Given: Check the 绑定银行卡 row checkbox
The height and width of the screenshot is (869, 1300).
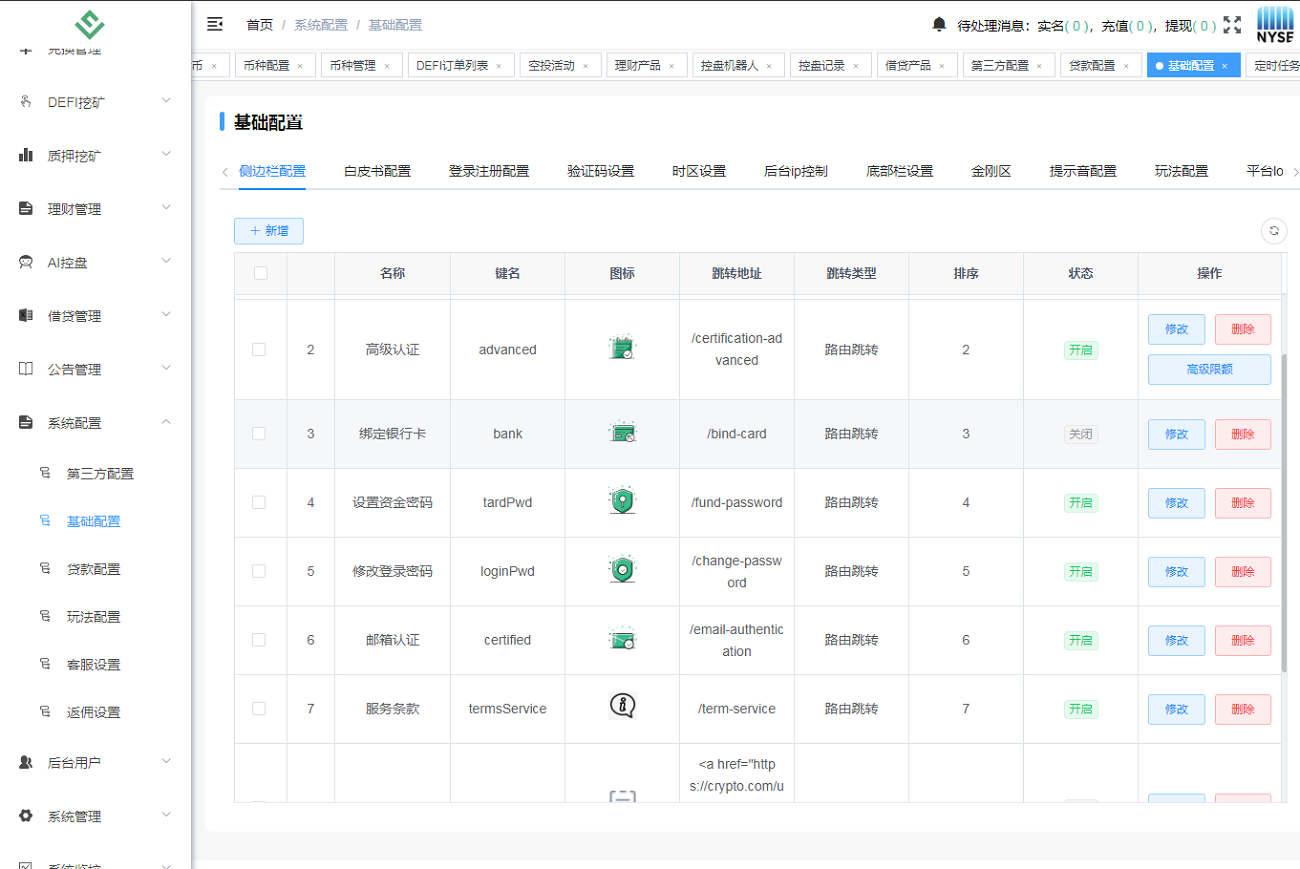Looking at the screenshot, I should tap(259, 434).
